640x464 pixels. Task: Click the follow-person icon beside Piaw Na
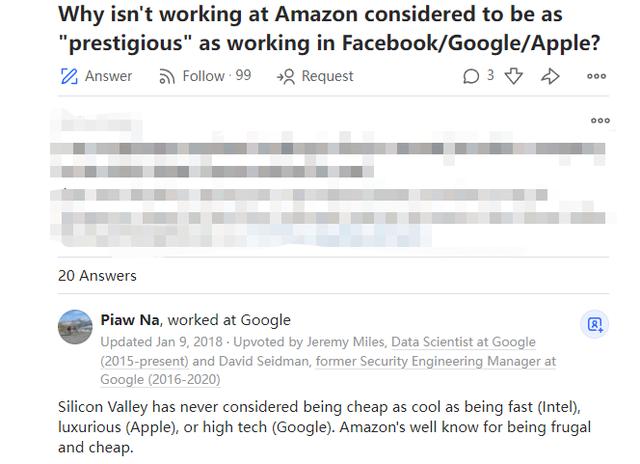[x=595, y=324]
